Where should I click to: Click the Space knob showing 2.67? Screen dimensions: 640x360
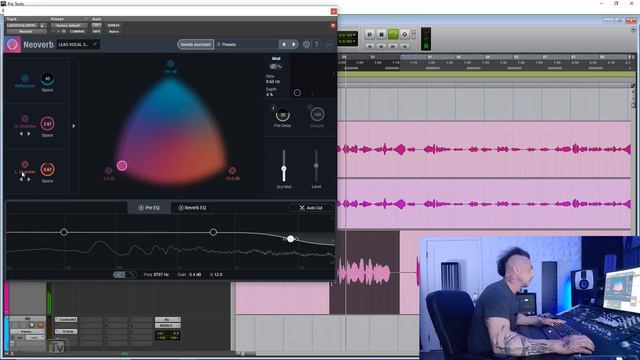[x=47, y=123]
